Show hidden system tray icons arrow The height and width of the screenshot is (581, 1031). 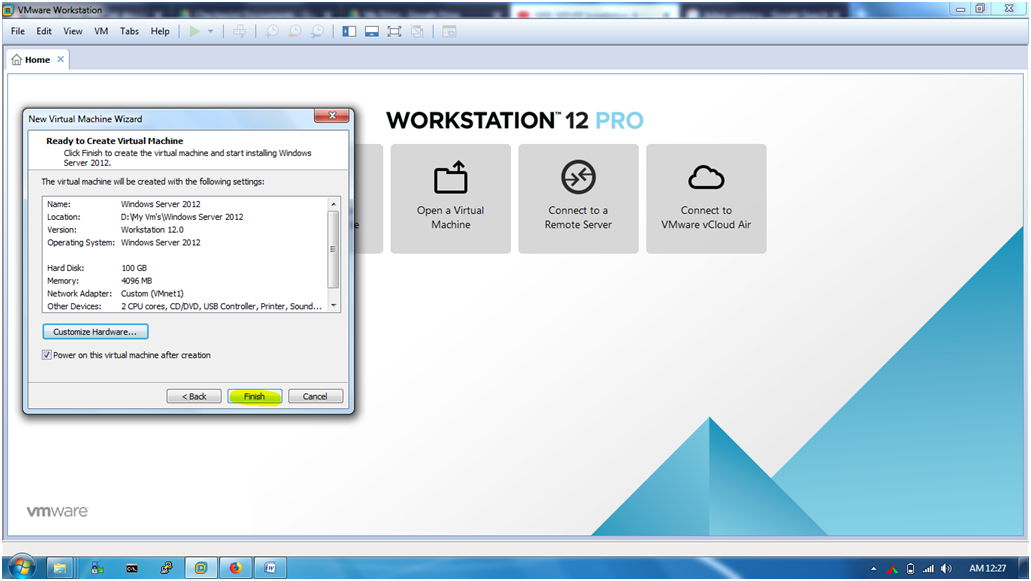(873, 569)
